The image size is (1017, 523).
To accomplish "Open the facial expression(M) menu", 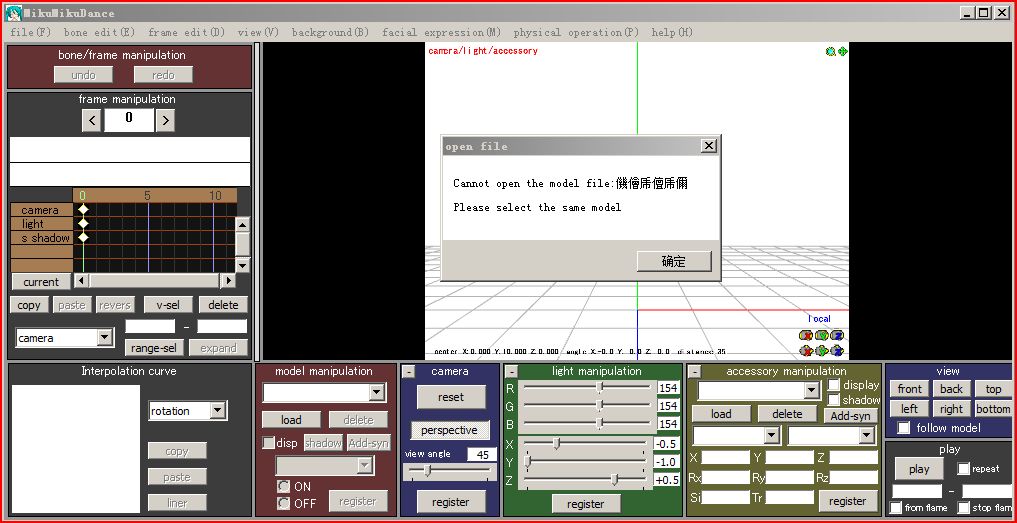I will (x=441, y=32).
